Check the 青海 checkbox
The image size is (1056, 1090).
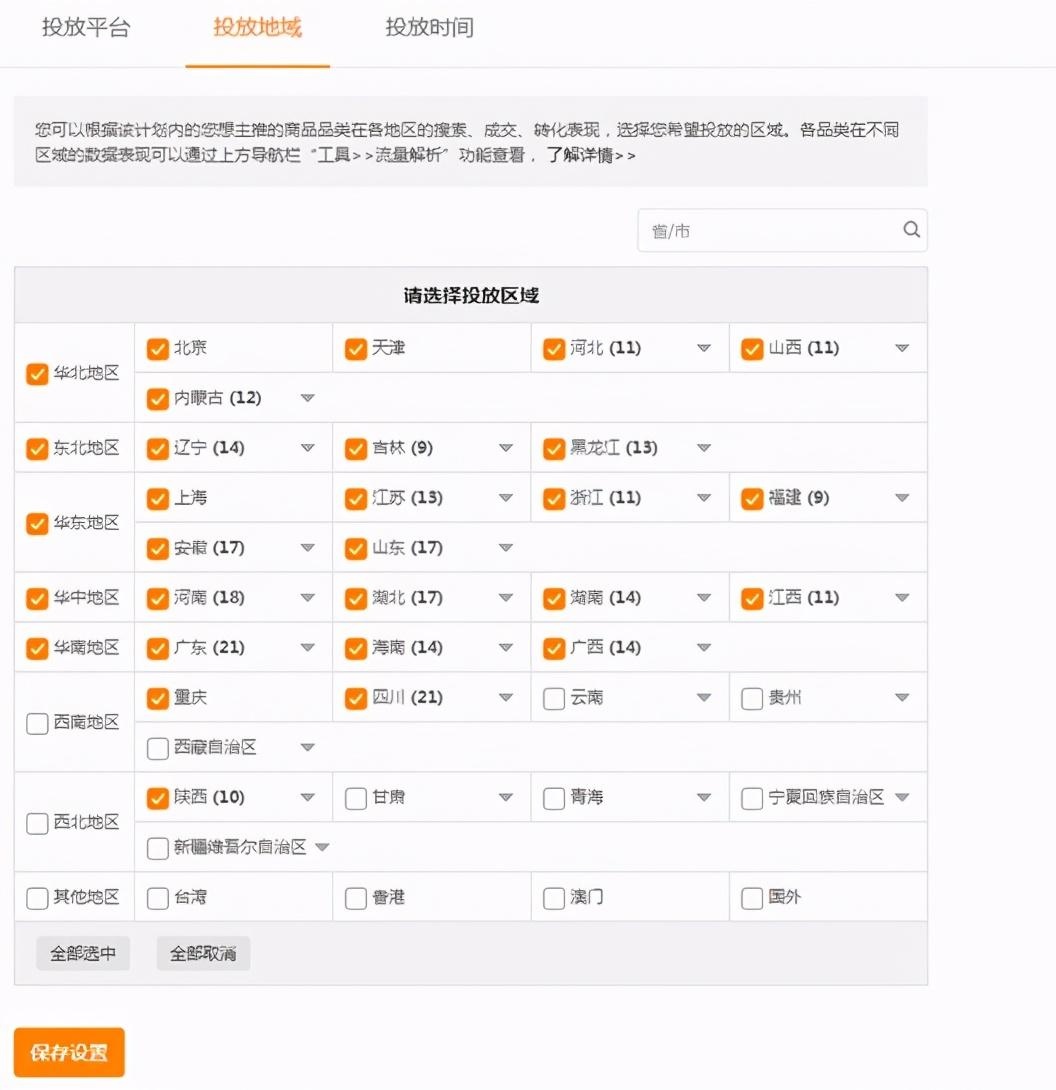point(554,798)
